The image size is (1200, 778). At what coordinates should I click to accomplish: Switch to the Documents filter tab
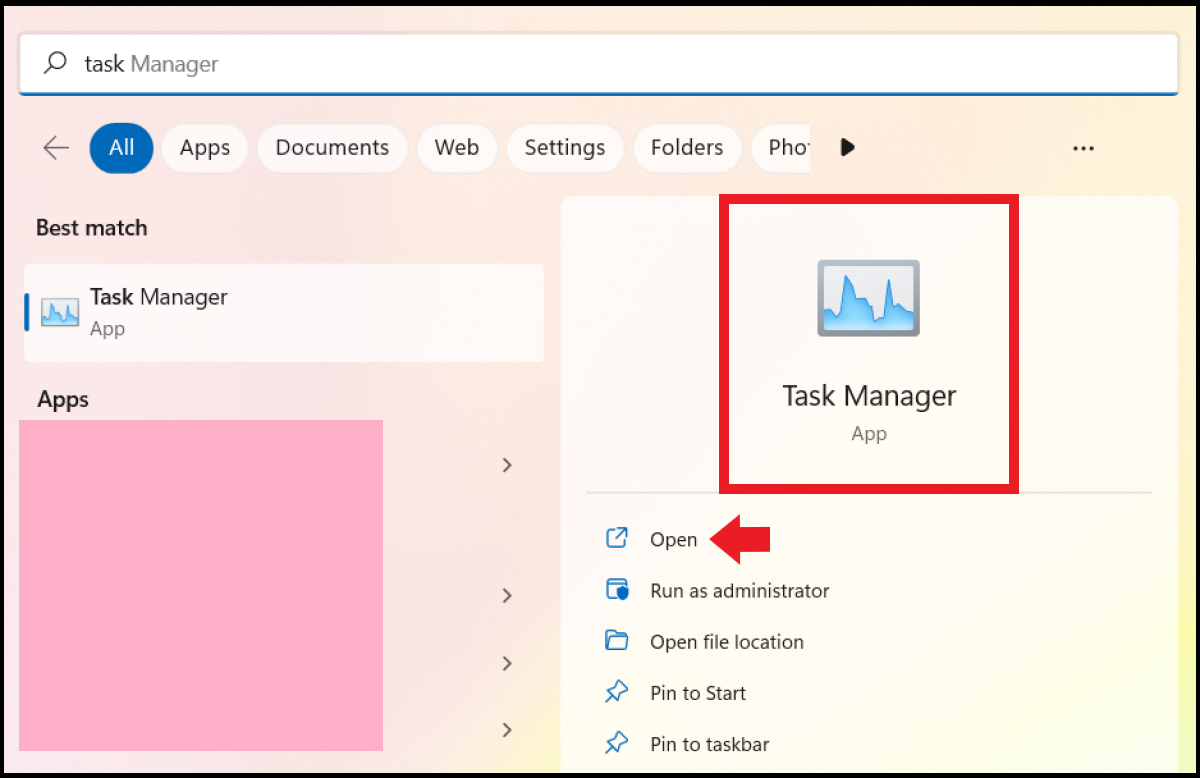[332, 148]
